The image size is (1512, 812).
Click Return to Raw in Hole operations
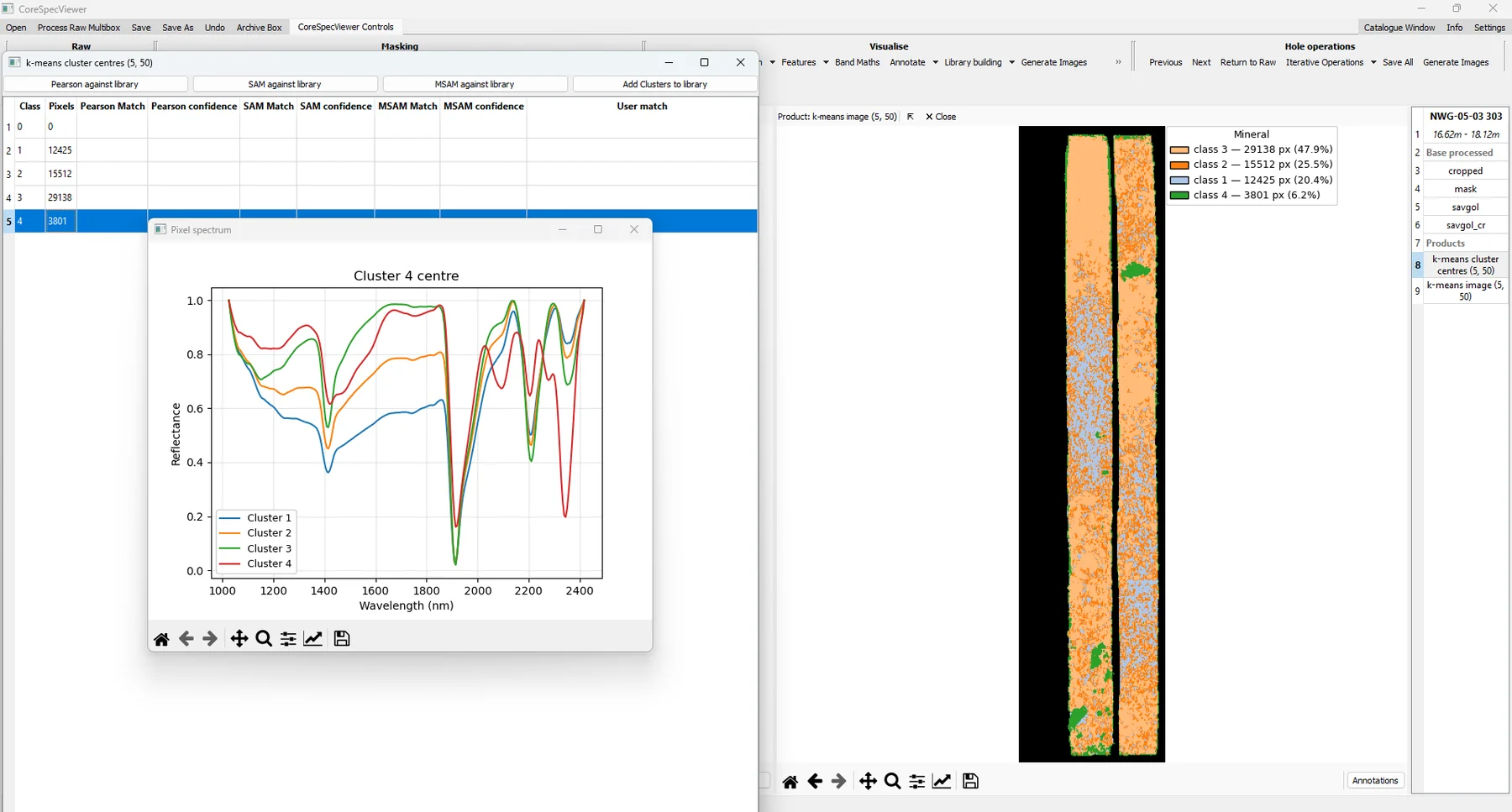tap(1247, 62)
